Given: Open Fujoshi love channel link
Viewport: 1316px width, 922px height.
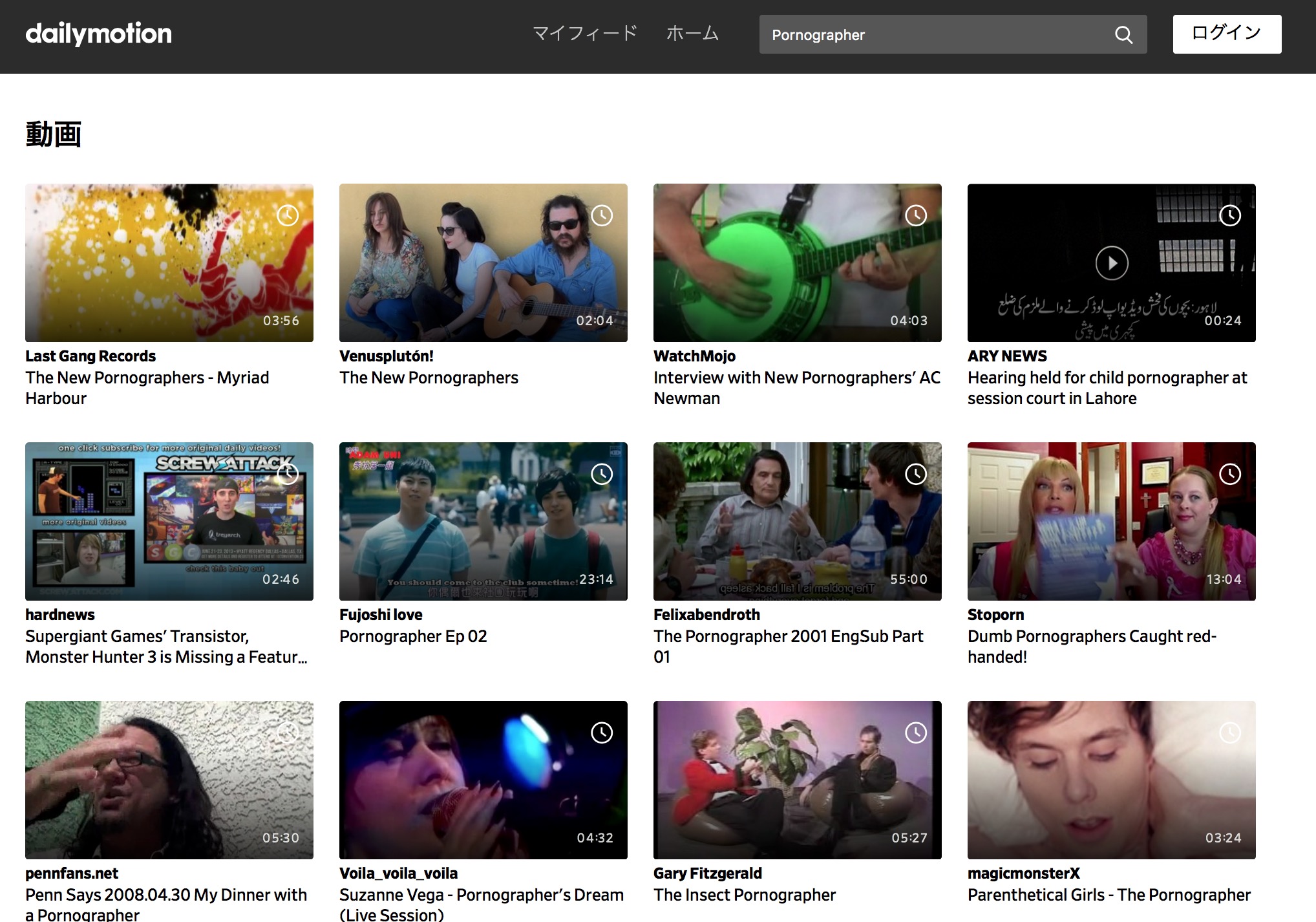Looking at the screenshot, I should click(x=381, y=615).
